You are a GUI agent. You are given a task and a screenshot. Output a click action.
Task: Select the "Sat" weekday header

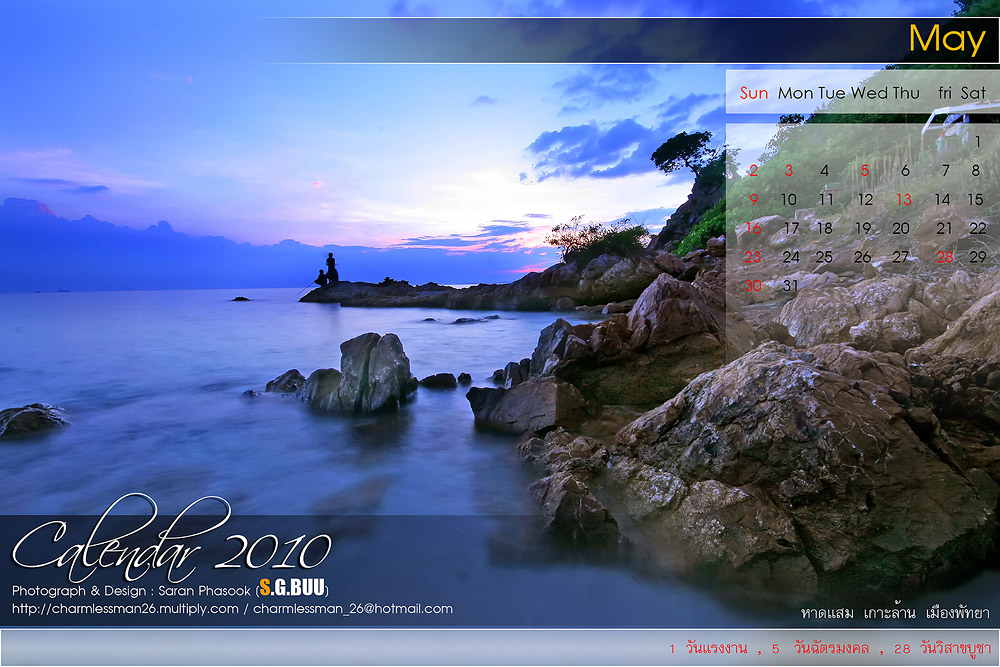tap(973, 93)
